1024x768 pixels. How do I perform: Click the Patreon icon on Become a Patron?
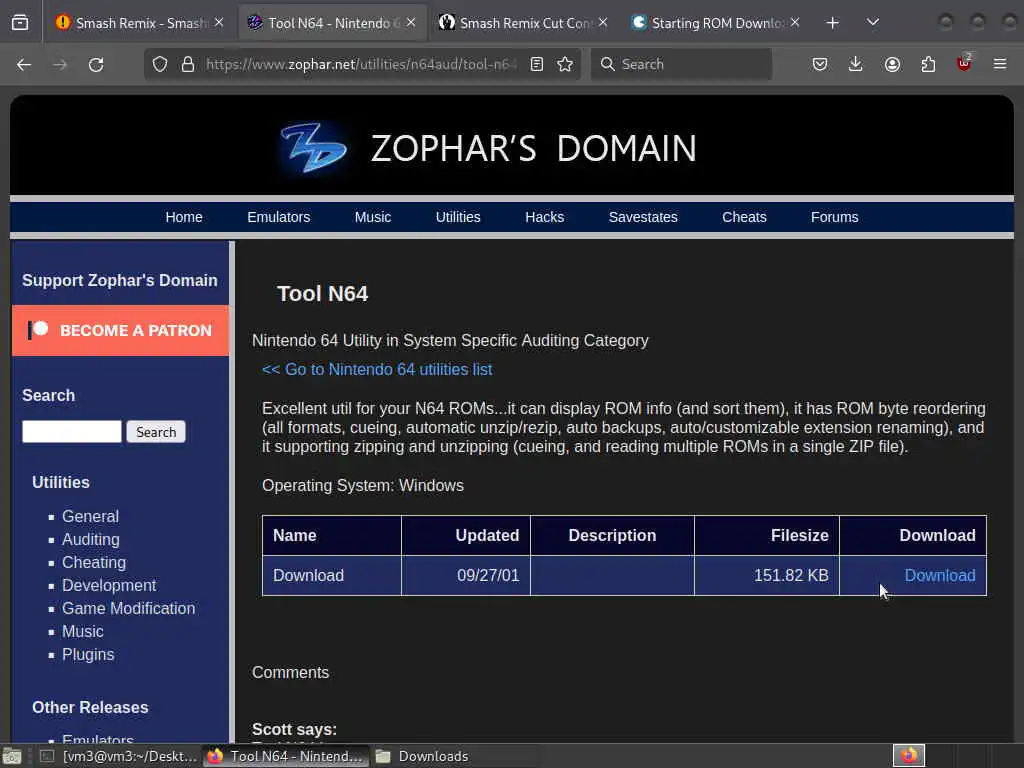point(38,329)
